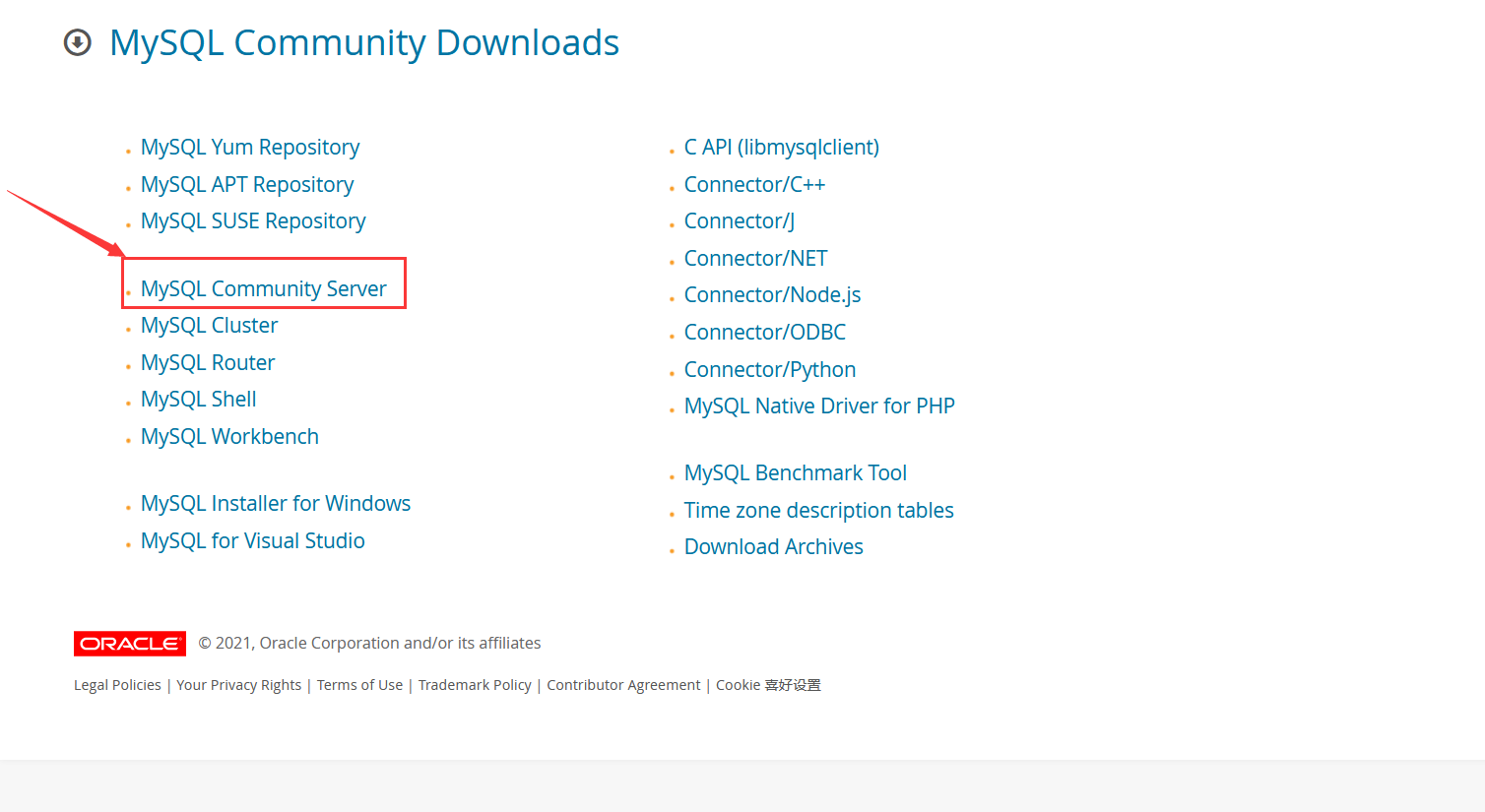Click the Oracle logo in the footer
Image resolution: width=1485 pixels, height=812 pixels.
pos(130,644)
